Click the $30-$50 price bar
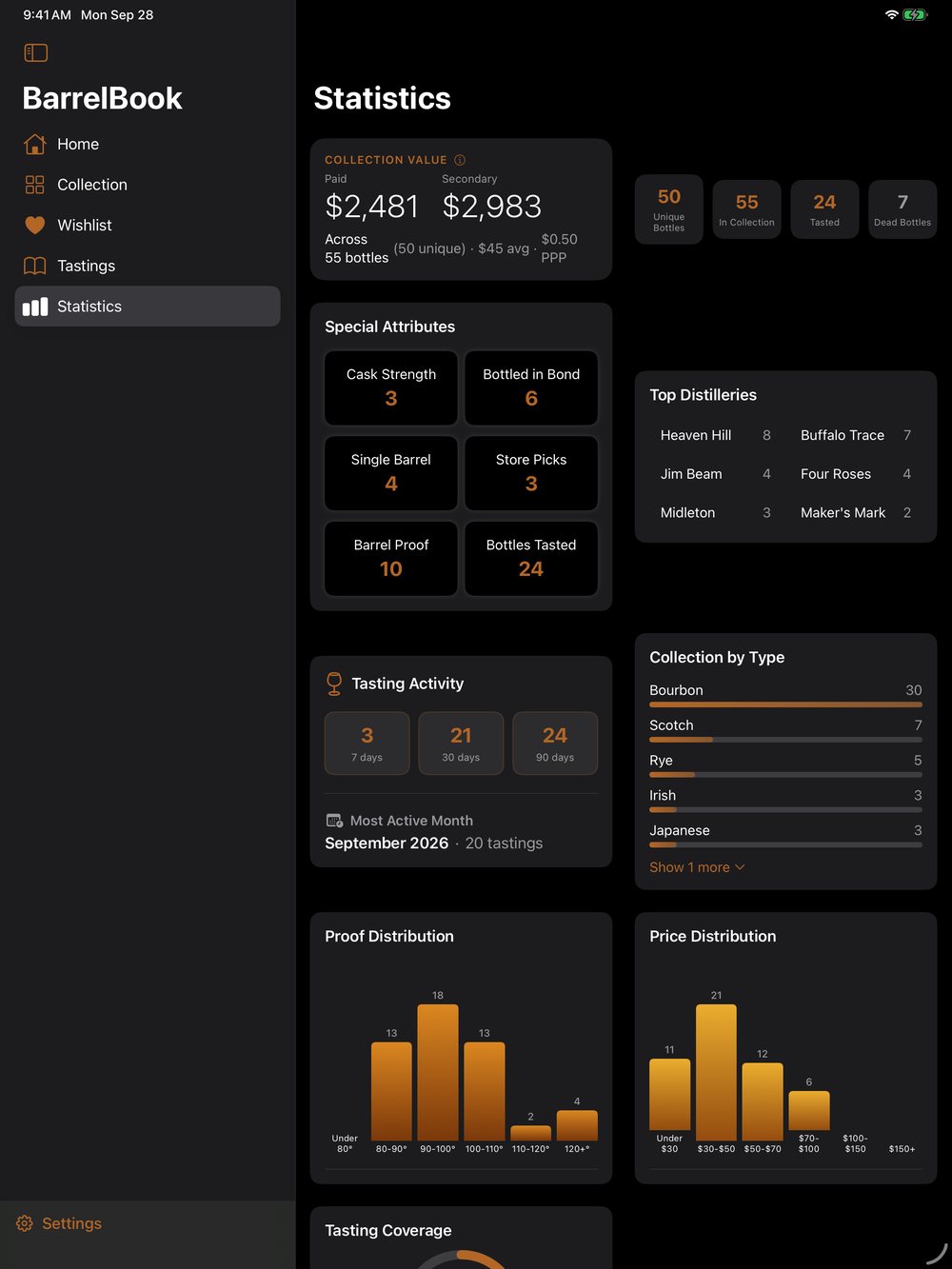This screenshot has width=952, height=1269. tap(716, 1072)
